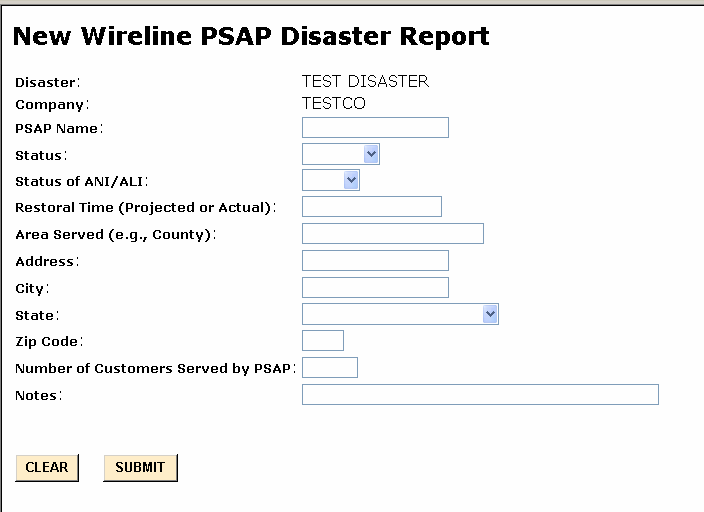This screenshot has width=704, height=512.
Task: Select the Notes text field
Action: 480,394
